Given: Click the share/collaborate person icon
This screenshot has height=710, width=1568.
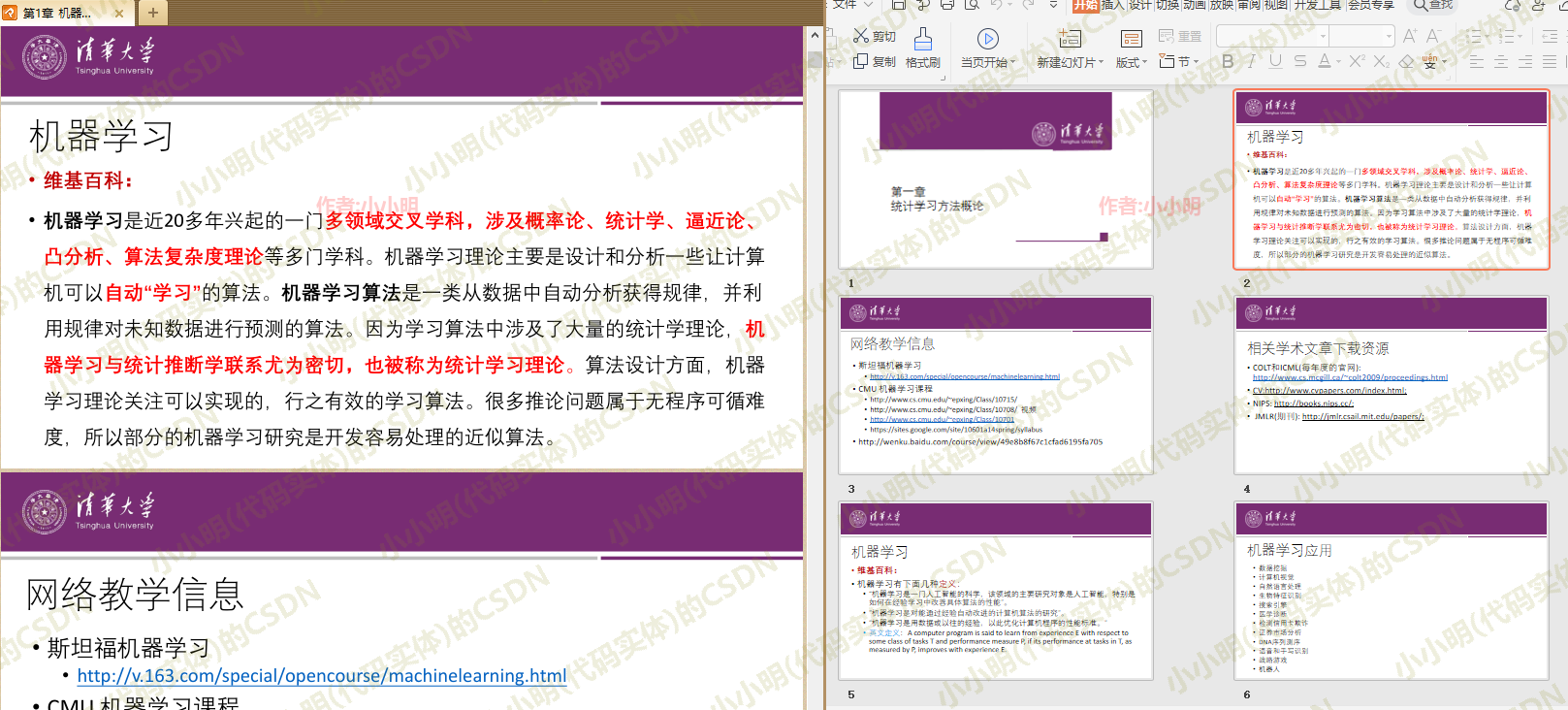Looking at the screenshot, I should coord(1538,5).
